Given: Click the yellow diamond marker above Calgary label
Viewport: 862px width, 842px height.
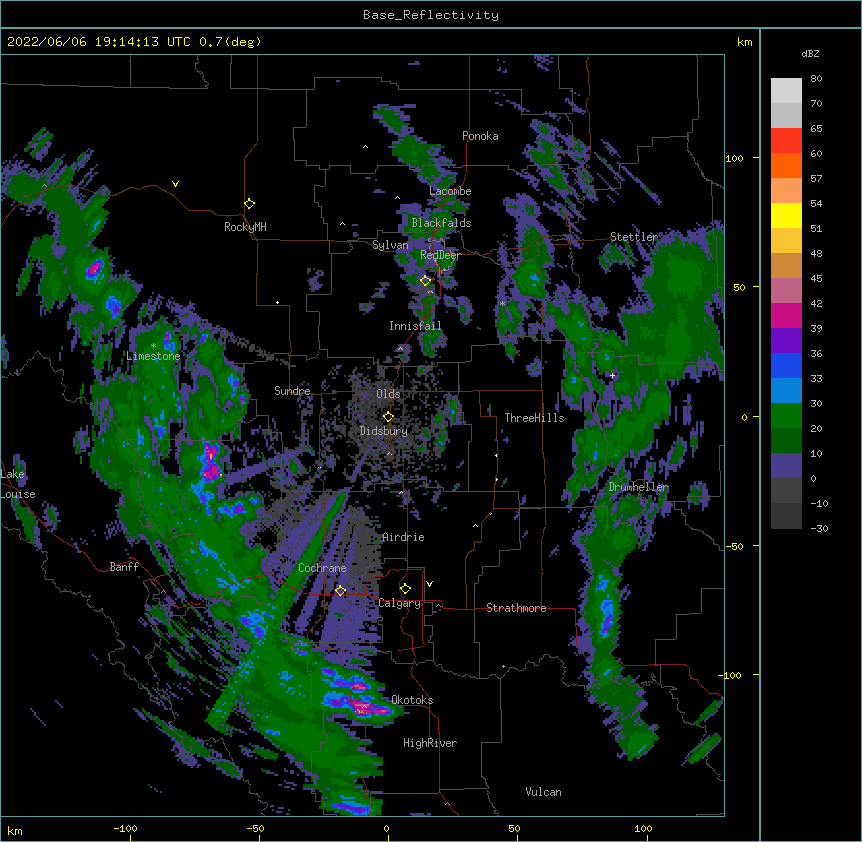Looking at the screenshot, I should point(405,589).
